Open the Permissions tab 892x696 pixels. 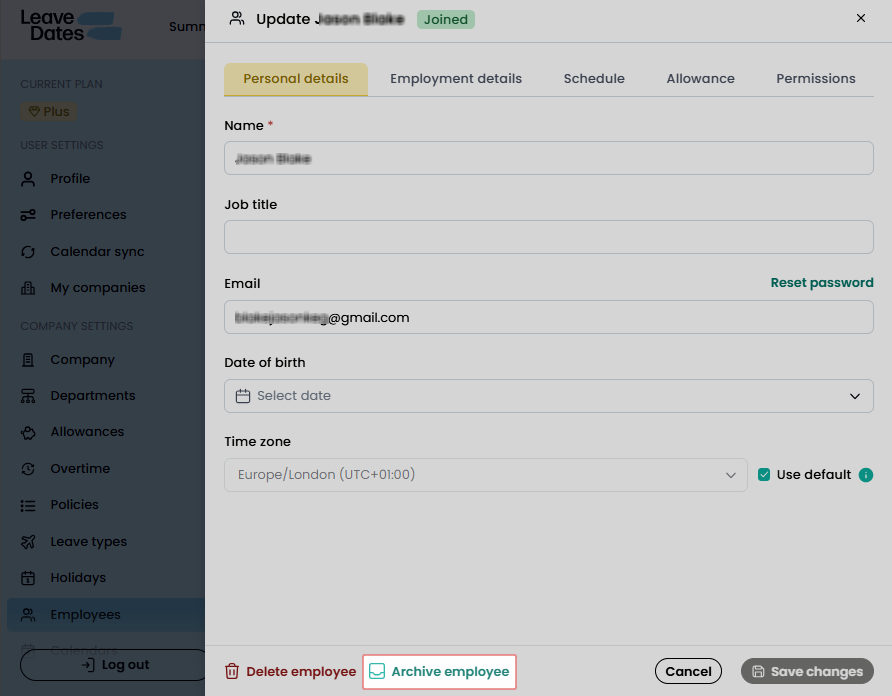pos(816,79)
